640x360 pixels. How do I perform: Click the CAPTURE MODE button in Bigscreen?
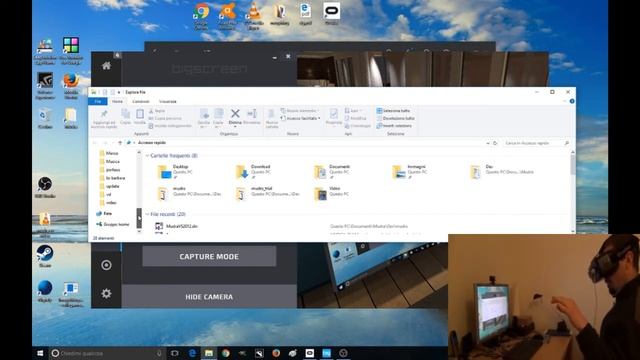209,256
